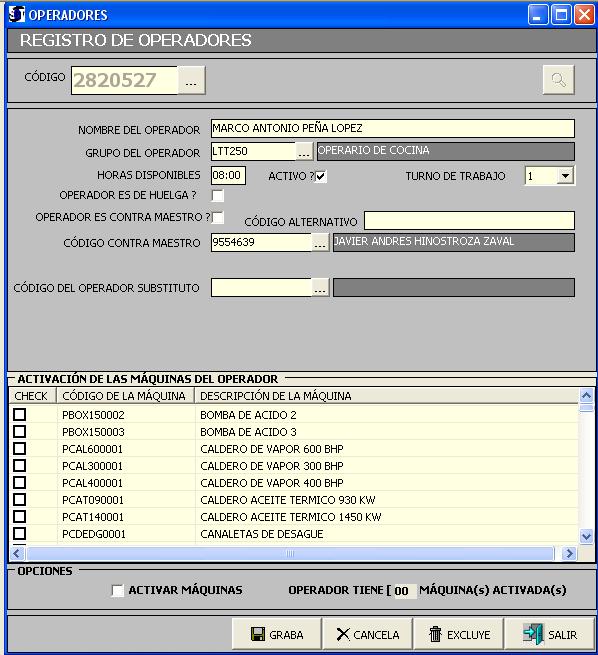Click the HORAS DISPONIBLES field 08:00
598x655 pixels.
[228, 175]
